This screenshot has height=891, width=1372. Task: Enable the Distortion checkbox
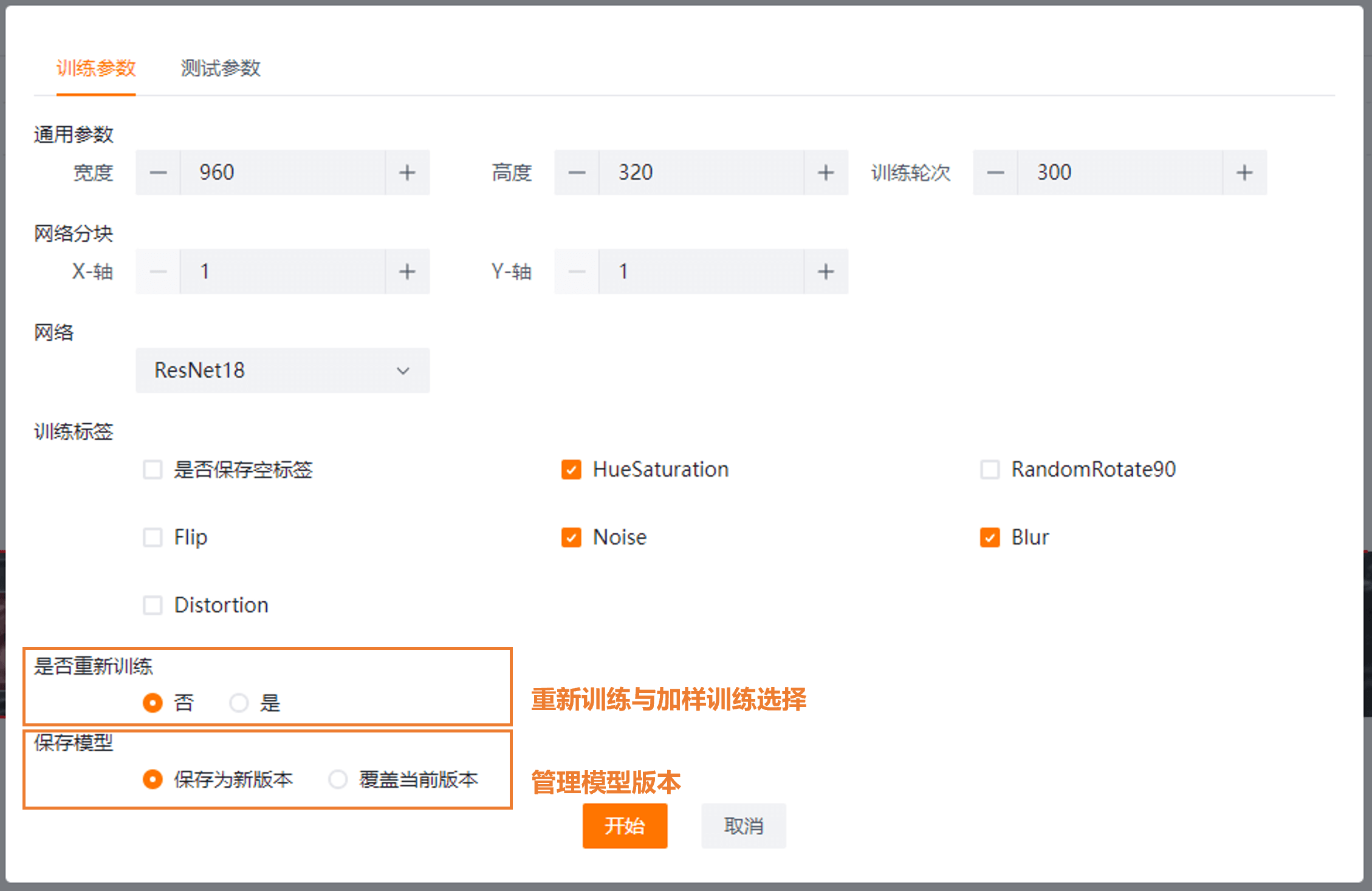coord(153,606)
